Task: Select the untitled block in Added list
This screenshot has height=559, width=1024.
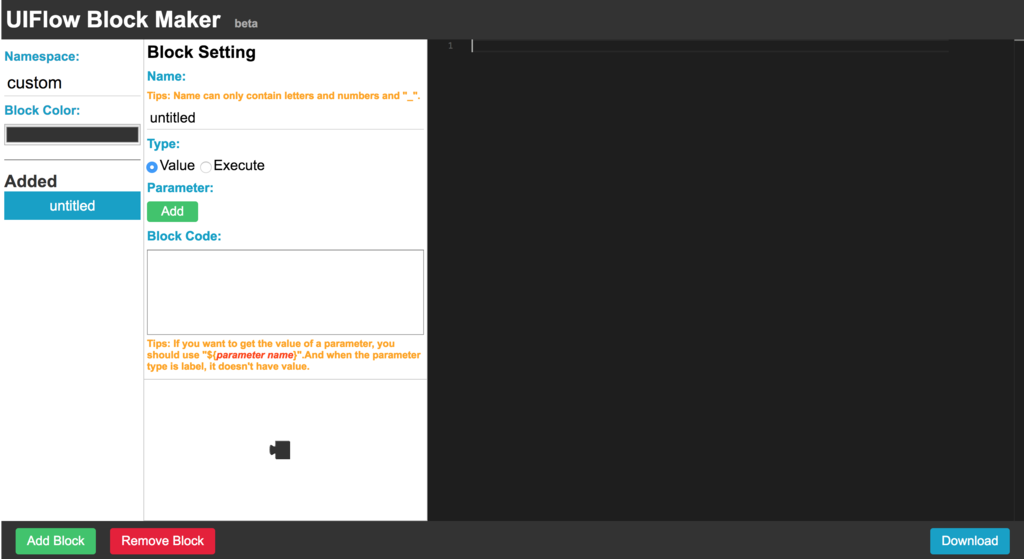Action: click(72, 206)
